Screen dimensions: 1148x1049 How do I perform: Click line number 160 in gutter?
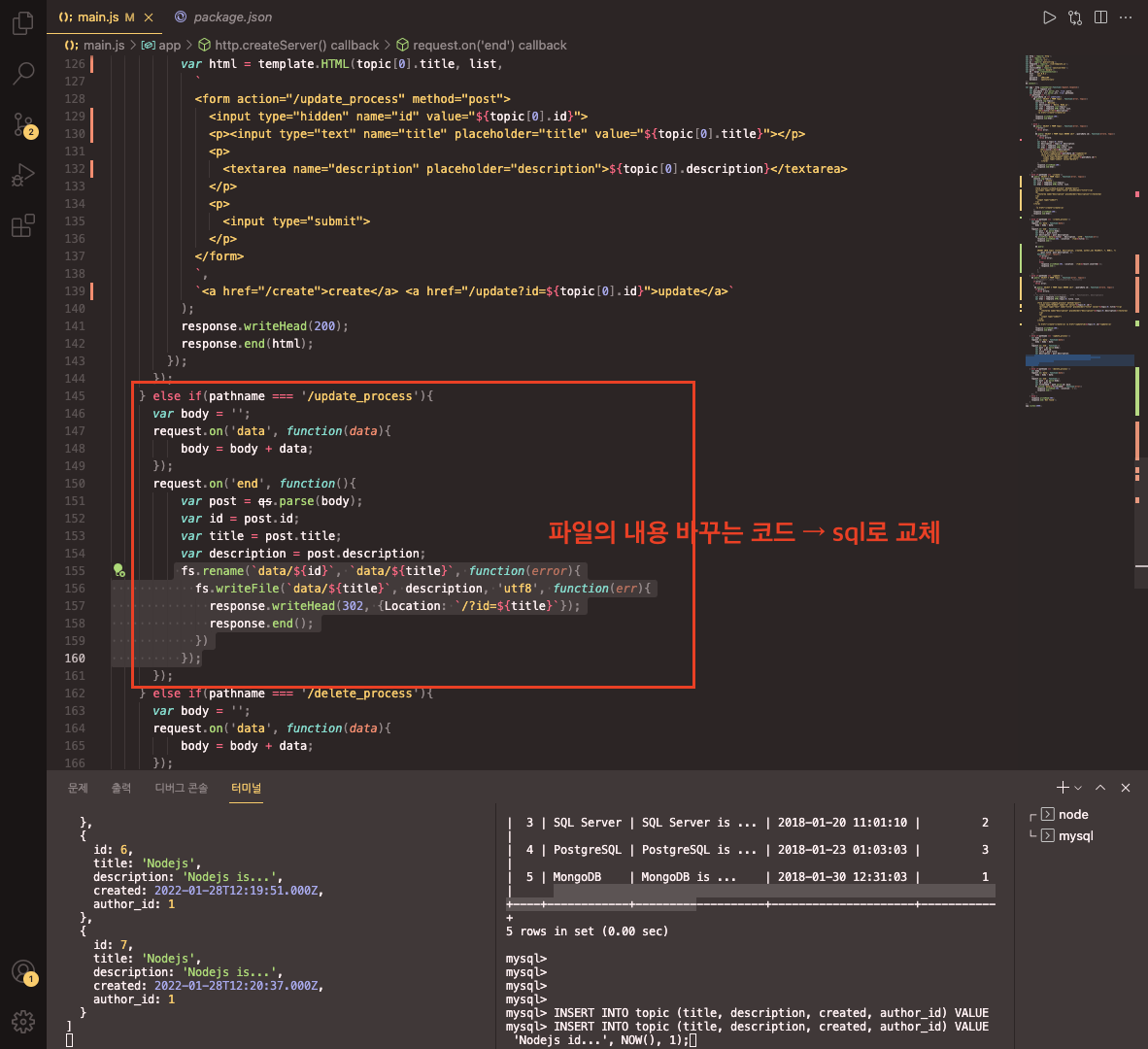coord(75,659)
